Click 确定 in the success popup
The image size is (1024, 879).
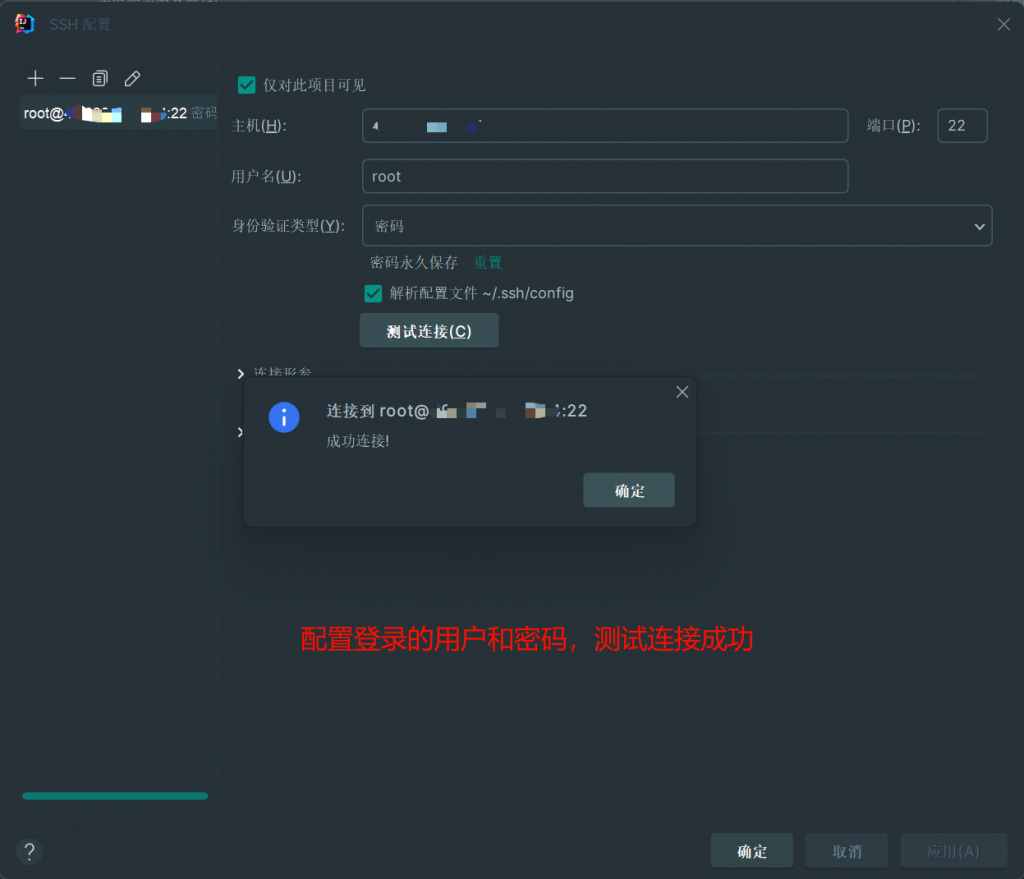click(628, 490)
